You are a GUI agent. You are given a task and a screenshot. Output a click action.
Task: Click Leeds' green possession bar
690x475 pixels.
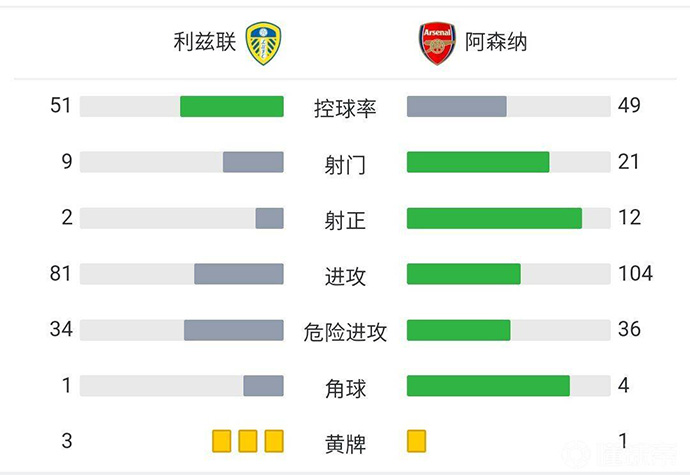(231, 106)
